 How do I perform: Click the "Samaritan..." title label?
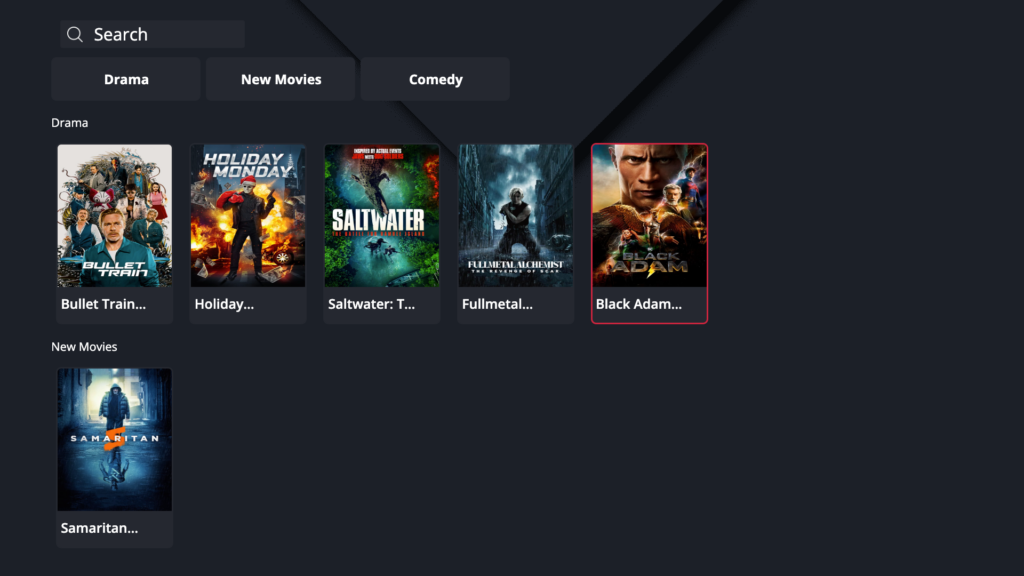point(99,528)
